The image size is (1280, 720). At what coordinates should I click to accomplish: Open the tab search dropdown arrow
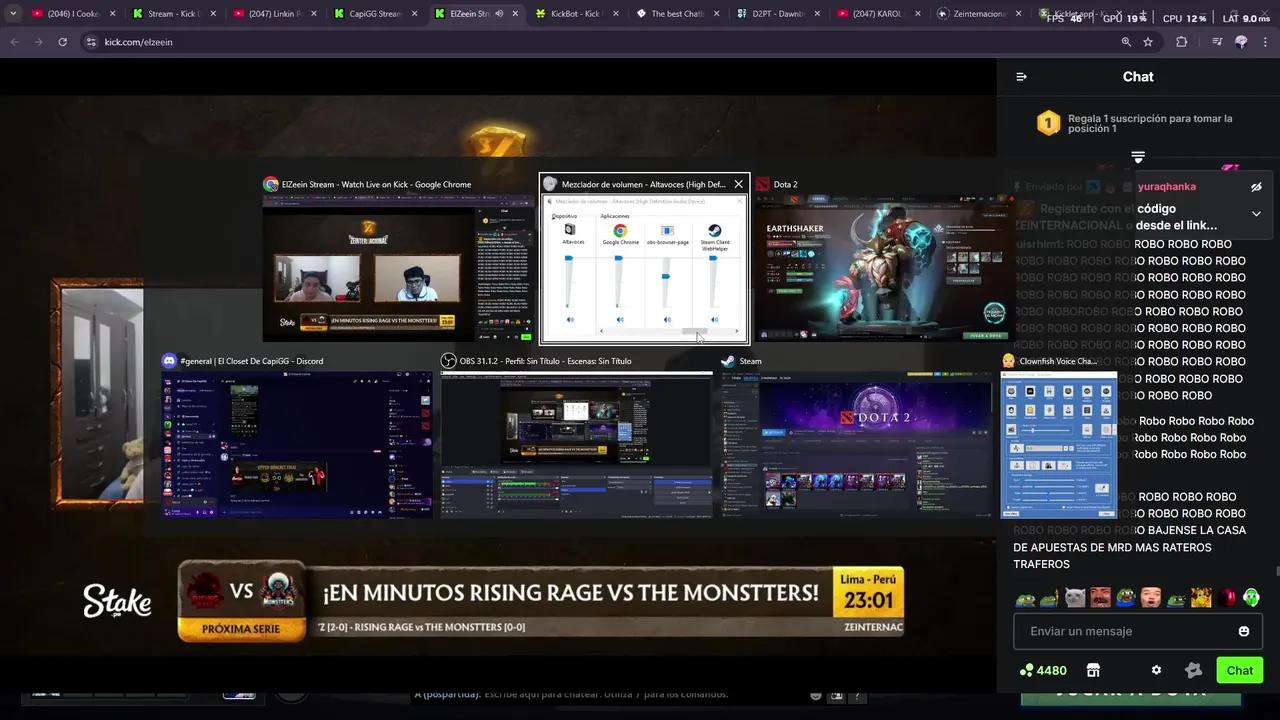pos(12,14)
